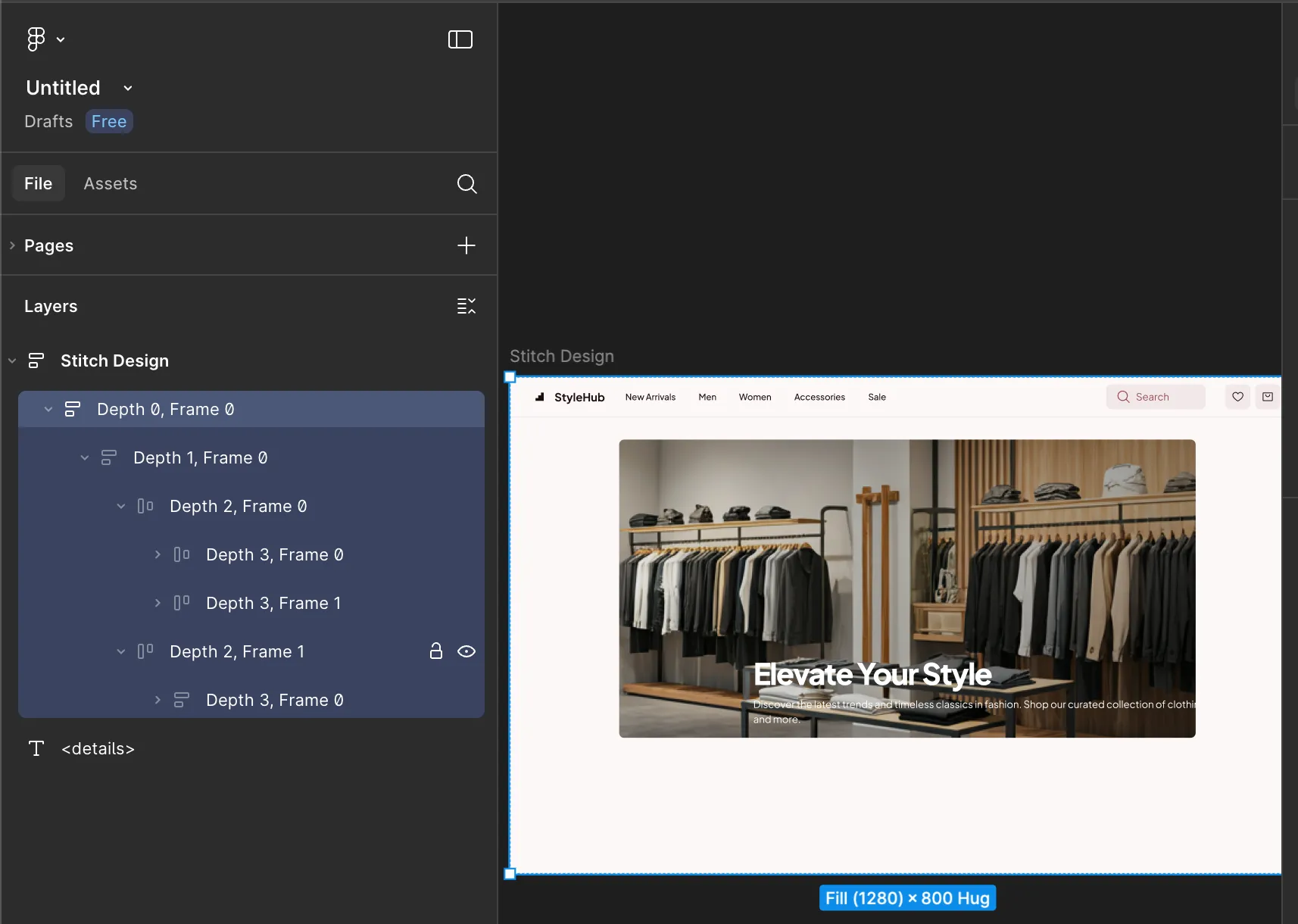Select the Depth 2, Frame 0 layer
Screen dimensions: 1298x924
pyautogui.click(x=238, y=506)
